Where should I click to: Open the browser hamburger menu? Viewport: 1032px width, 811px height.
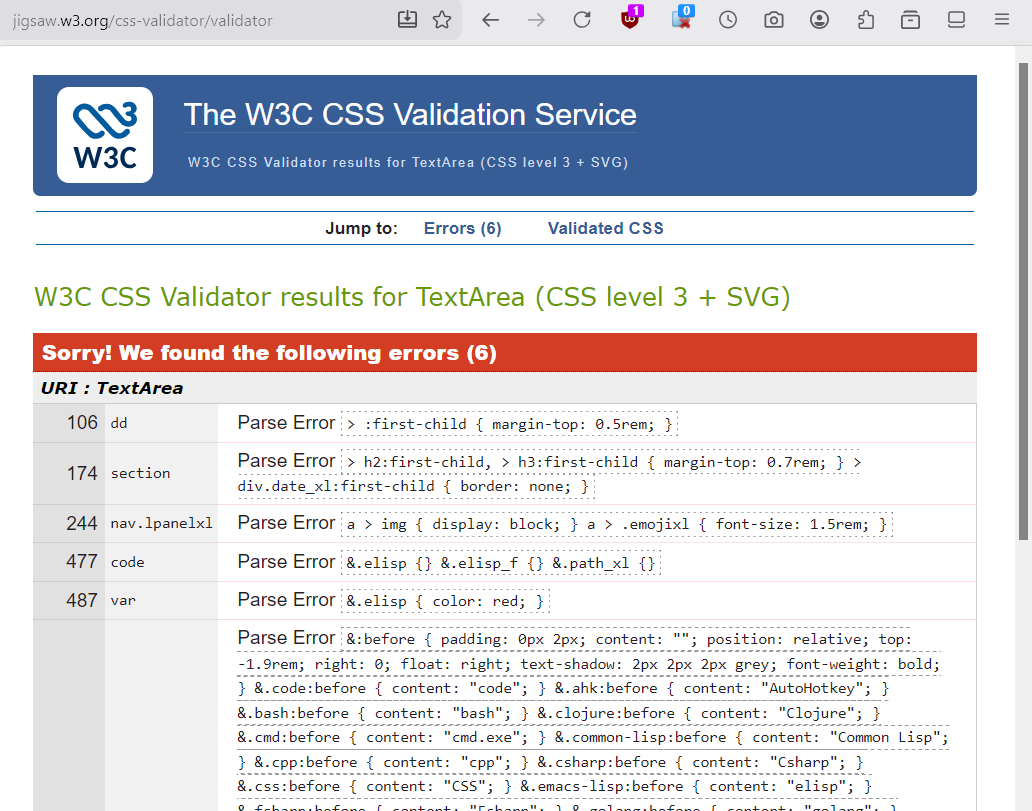(x=1002, y=20)
